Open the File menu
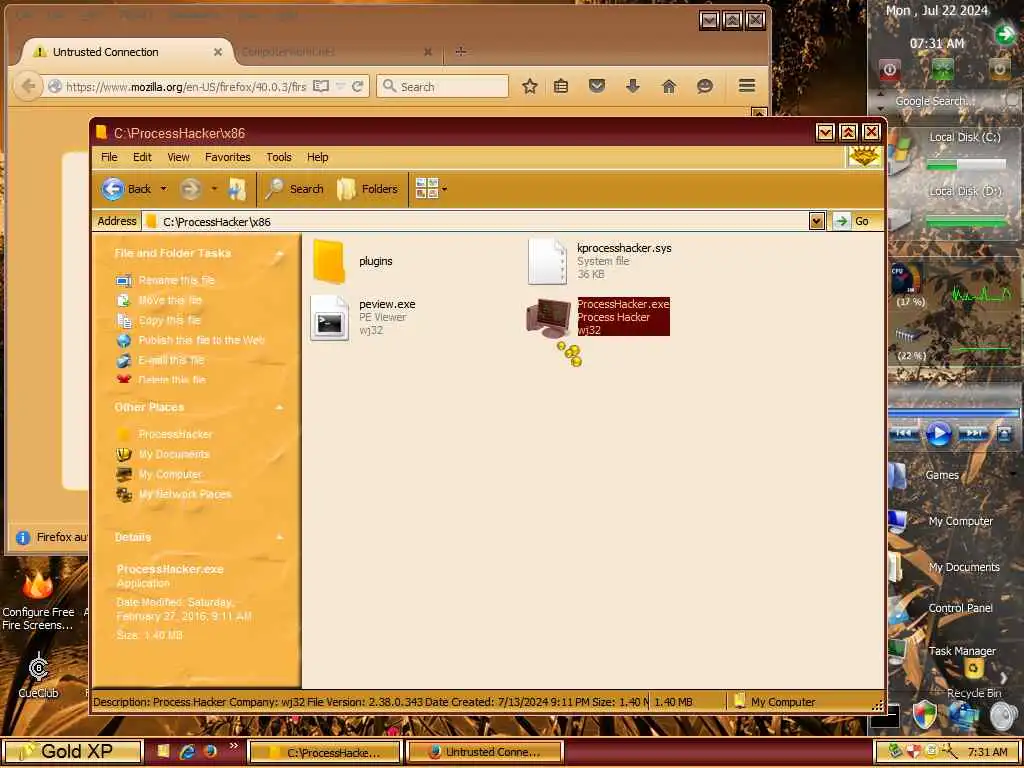Viewport: 1024px width, 768px height. click(109, 157)
